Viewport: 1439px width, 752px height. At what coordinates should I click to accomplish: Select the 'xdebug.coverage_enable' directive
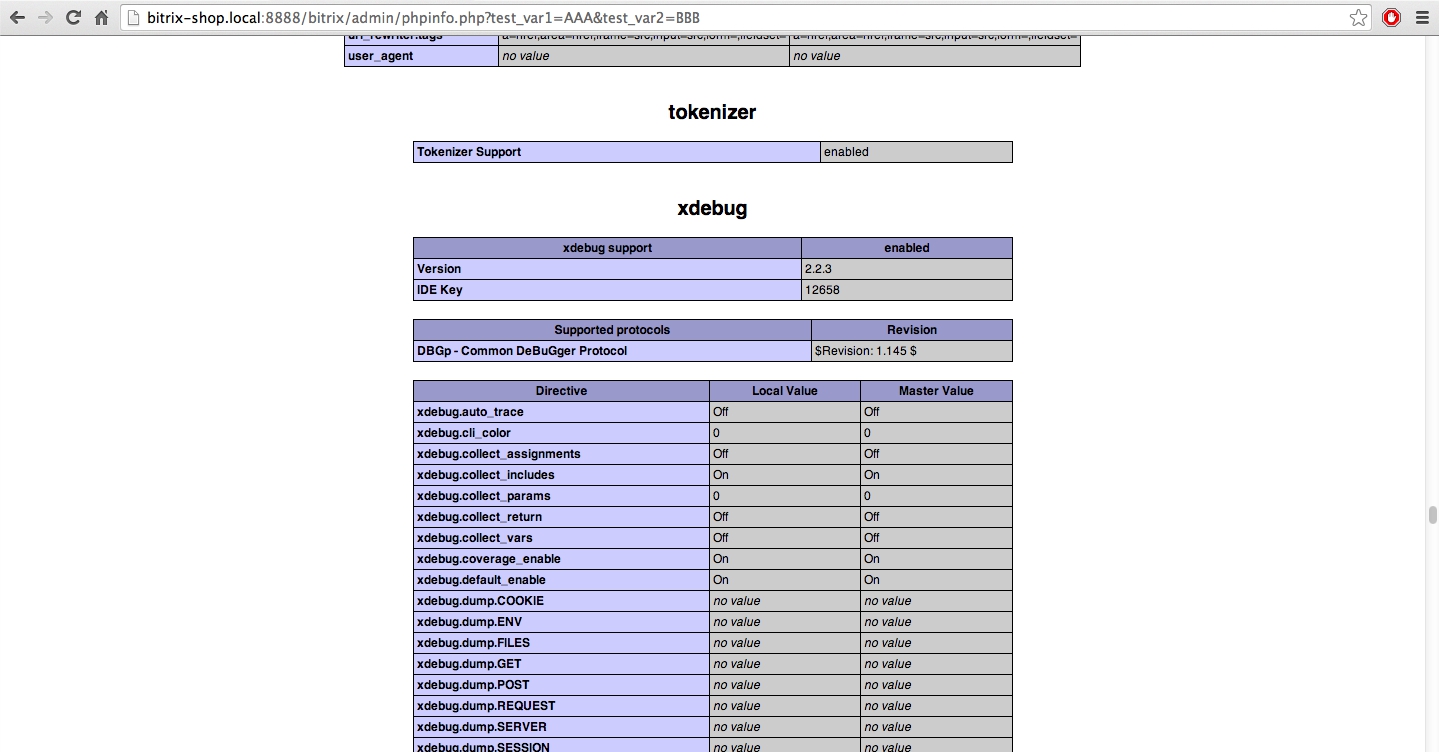pyautogui.click(x=561, y=559)
